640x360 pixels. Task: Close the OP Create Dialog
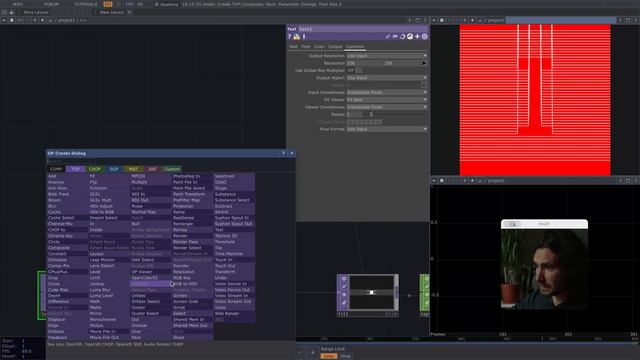point(292,153)
